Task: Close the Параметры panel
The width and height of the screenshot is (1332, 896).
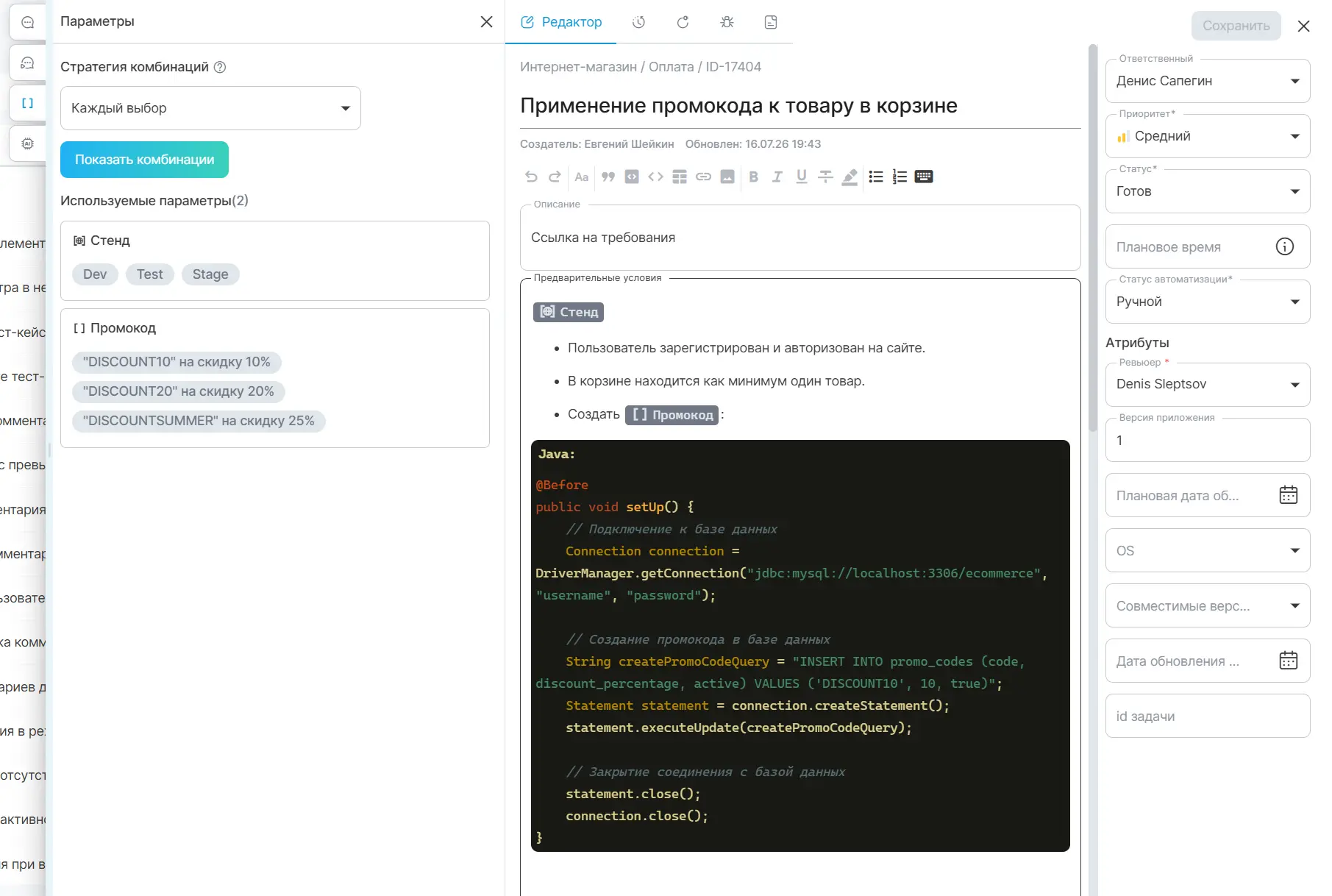Action: [486, 22]
